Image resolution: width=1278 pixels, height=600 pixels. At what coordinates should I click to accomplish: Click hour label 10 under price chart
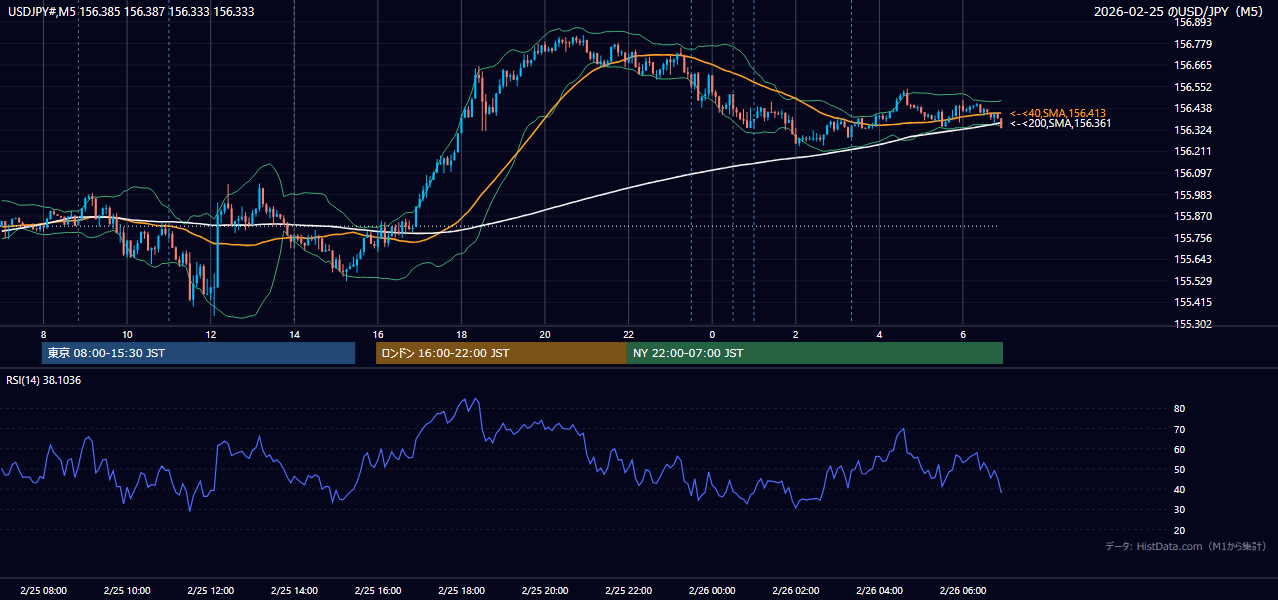click(x=127, y=334)
